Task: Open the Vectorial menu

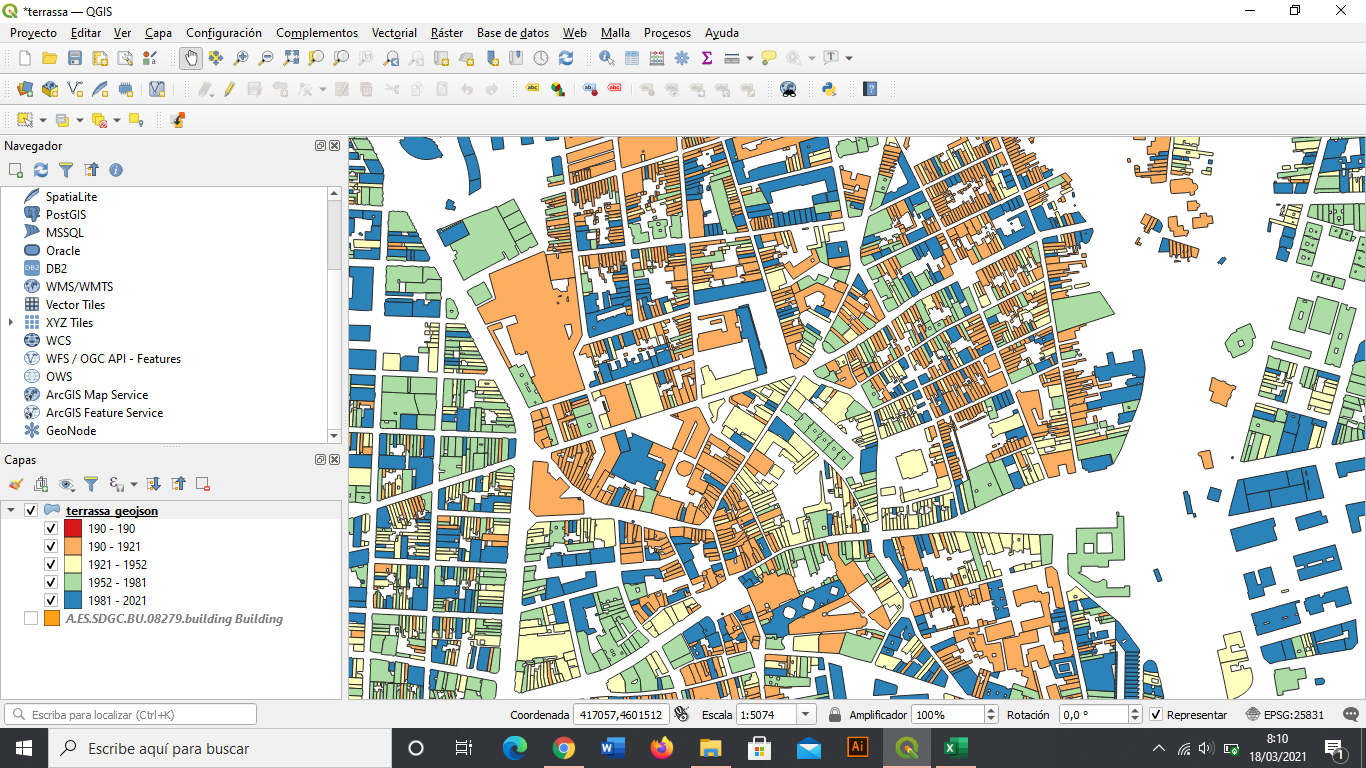Action: pos(393,33)
